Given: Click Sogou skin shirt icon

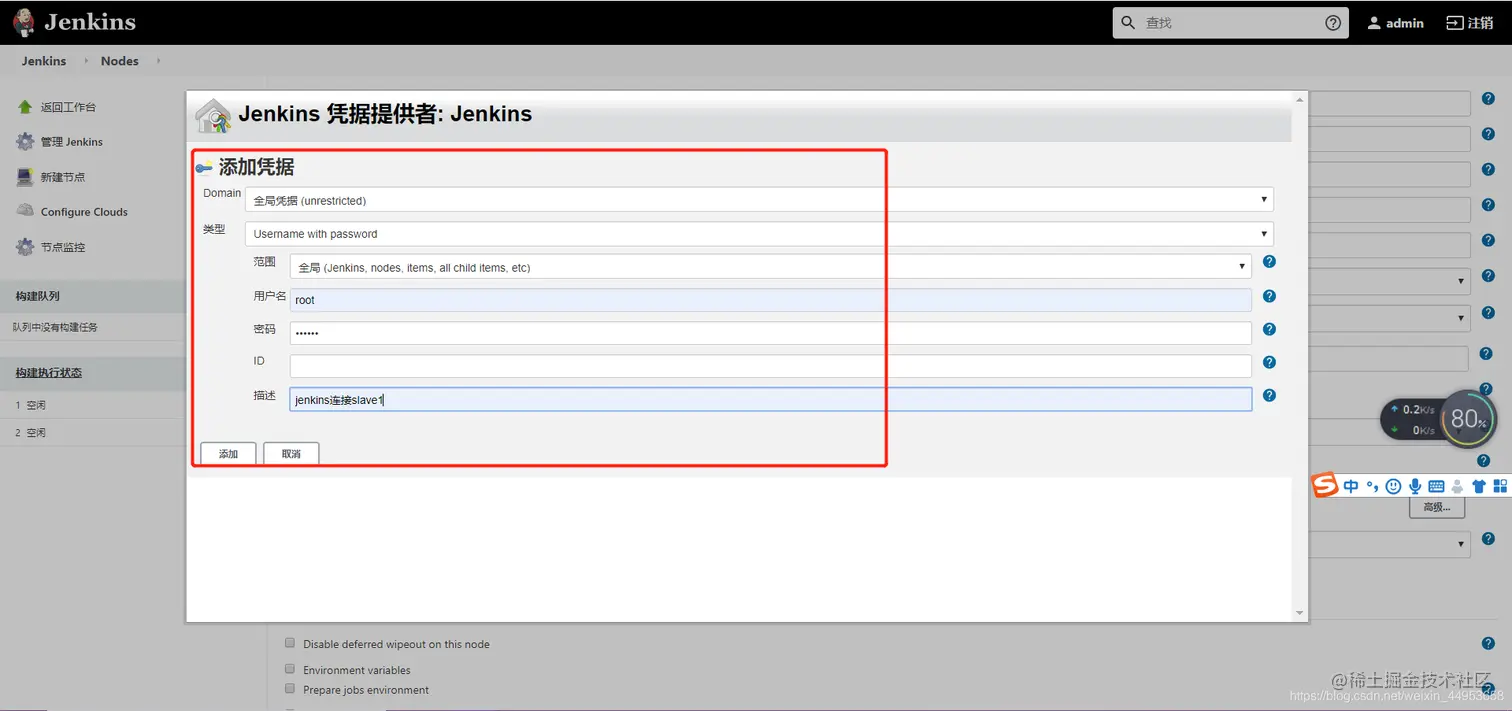Looking at the screenshot, I should tap(1479, 487).
